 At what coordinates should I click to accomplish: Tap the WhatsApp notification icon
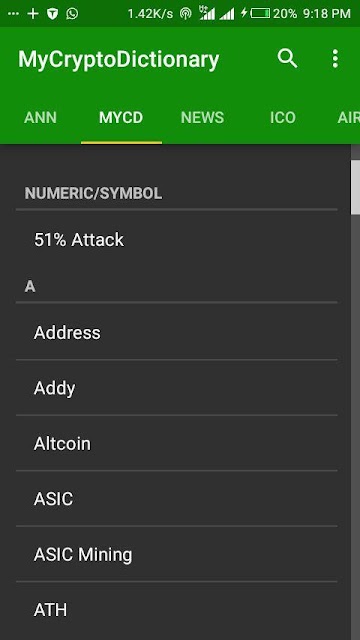click(x=72, y=13)
